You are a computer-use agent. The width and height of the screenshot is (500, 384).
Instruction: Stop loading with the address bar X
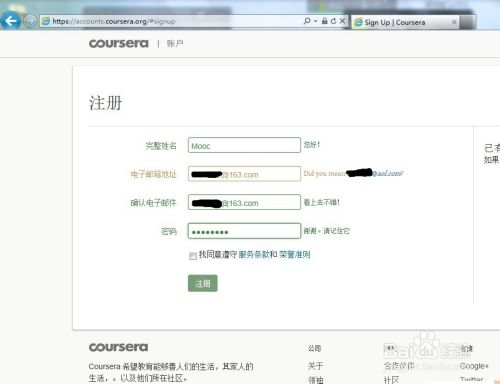click(x=342, y=21)
